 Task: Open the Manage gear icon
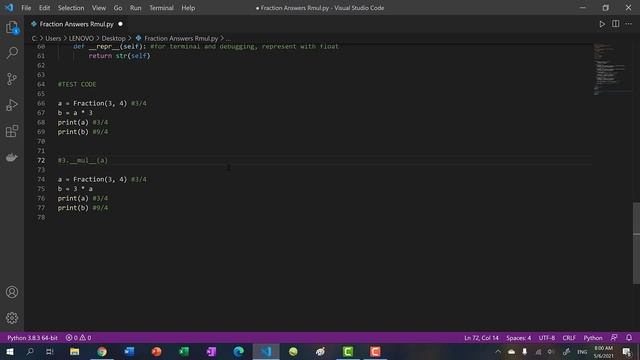[12, 318]
